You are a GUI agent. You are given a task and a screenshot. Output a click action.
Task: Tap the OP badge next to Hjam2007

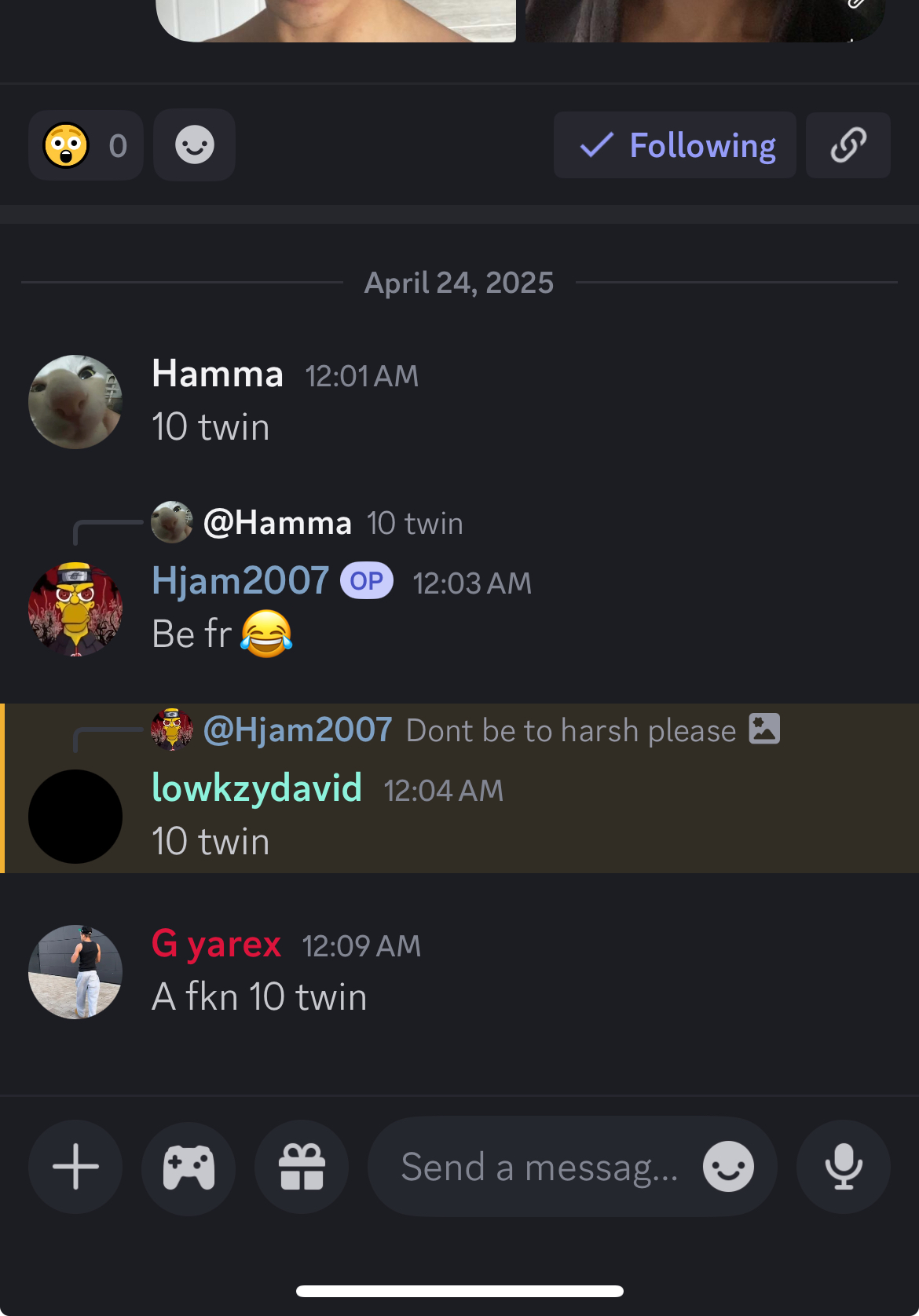click(x=367, y=581)
